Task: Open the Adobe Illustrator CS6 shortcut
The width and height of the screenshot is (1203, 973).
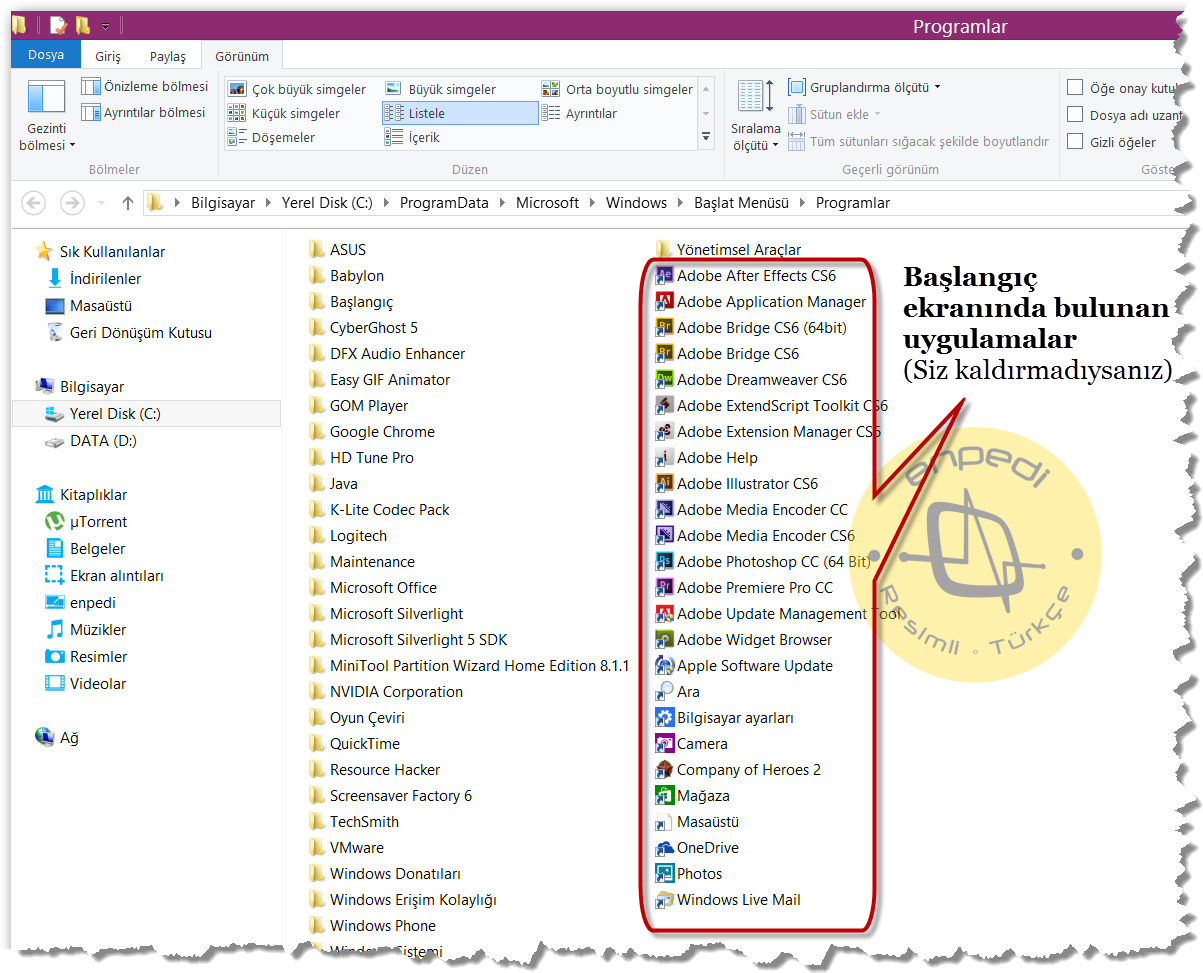Action: pos(736,484)
